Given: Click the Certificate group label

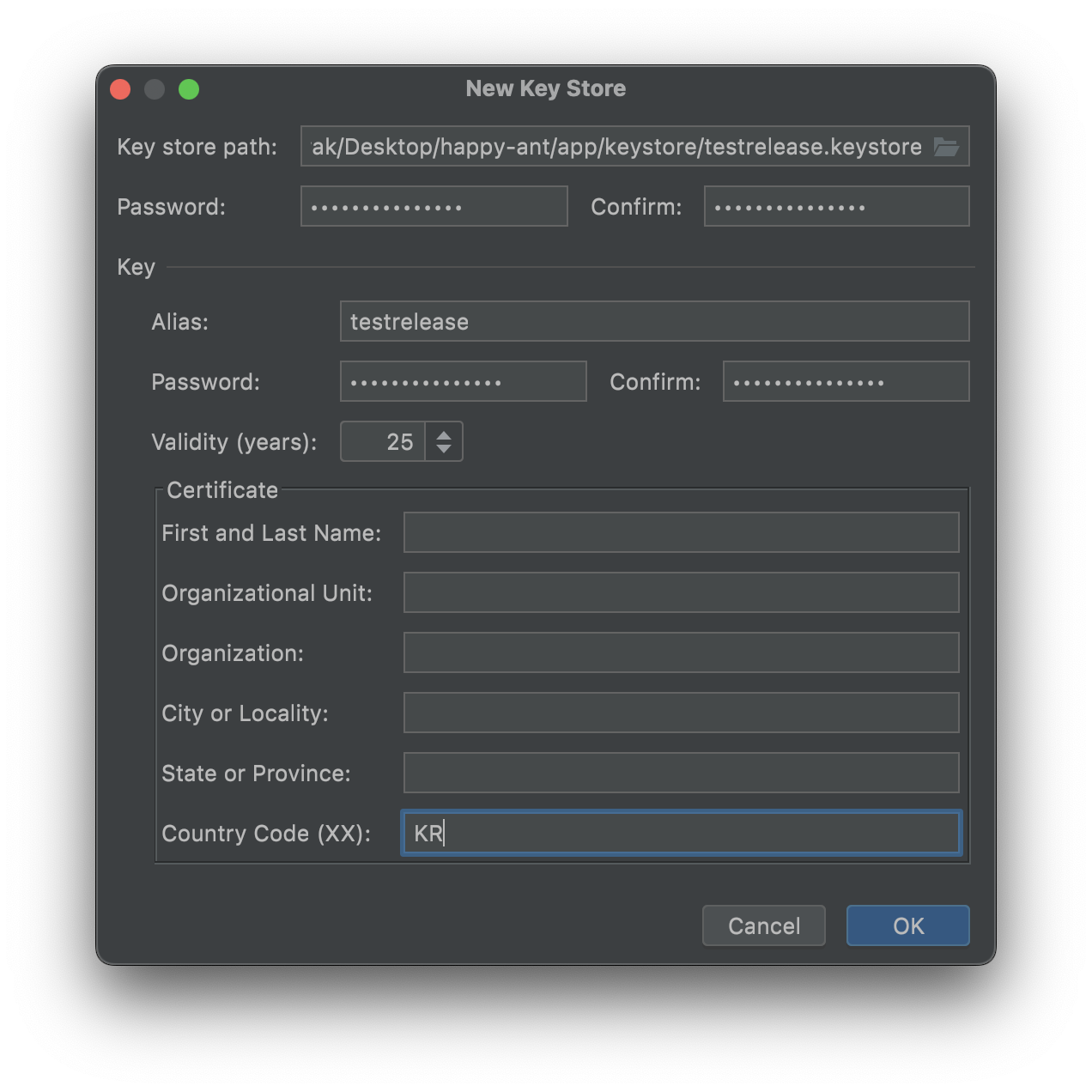Looking at the screenshot, I should (222, 490).
